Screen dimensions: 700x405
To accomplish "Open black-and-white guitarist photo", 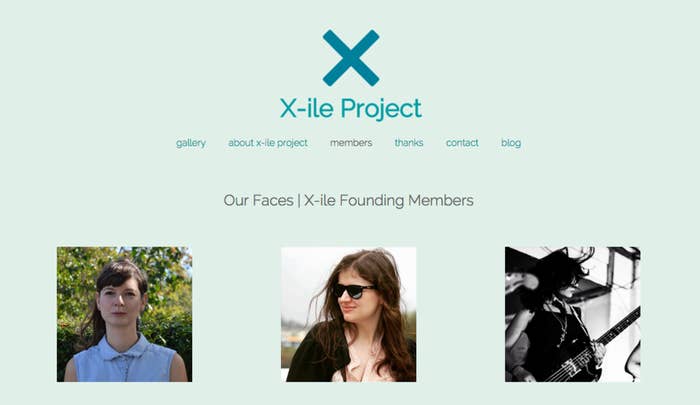I will 573,314.
